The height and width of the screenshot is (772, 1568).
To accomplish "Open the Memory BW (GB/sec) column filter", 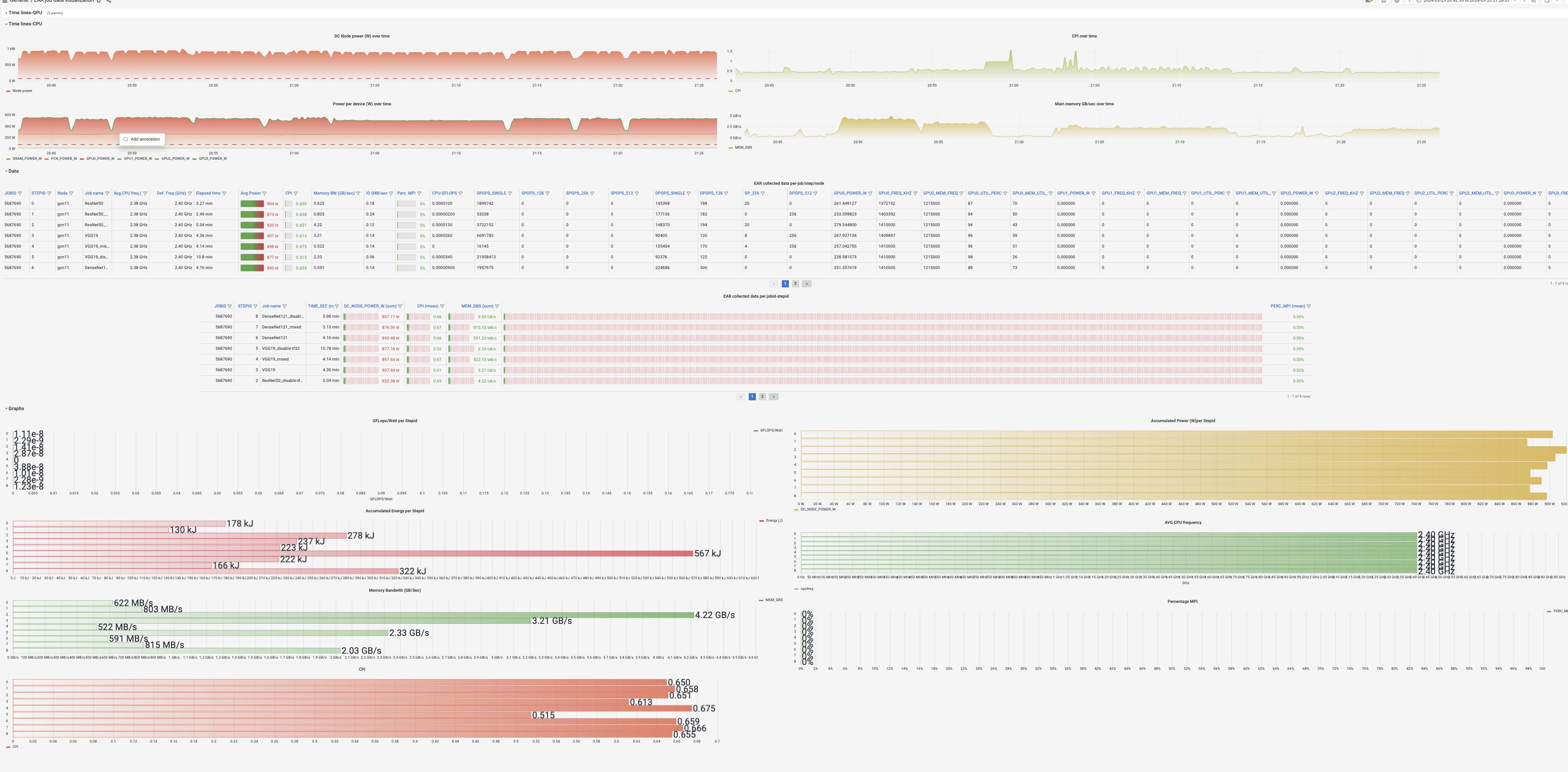I will [x=359, y=194].
